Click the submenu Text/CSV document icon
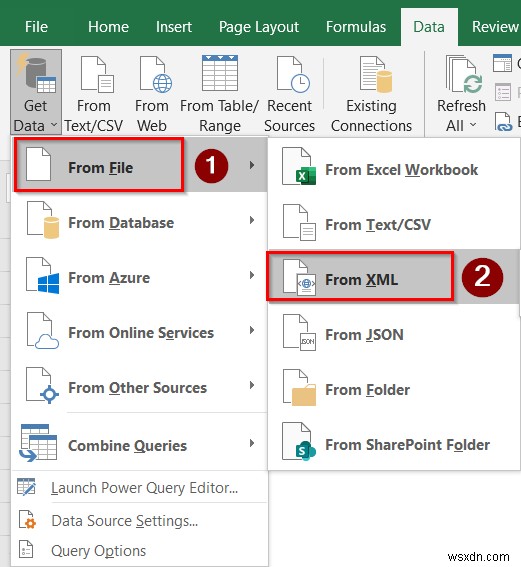Image resolution: width=521 pixels, height=567 pixels. point(299,222)
